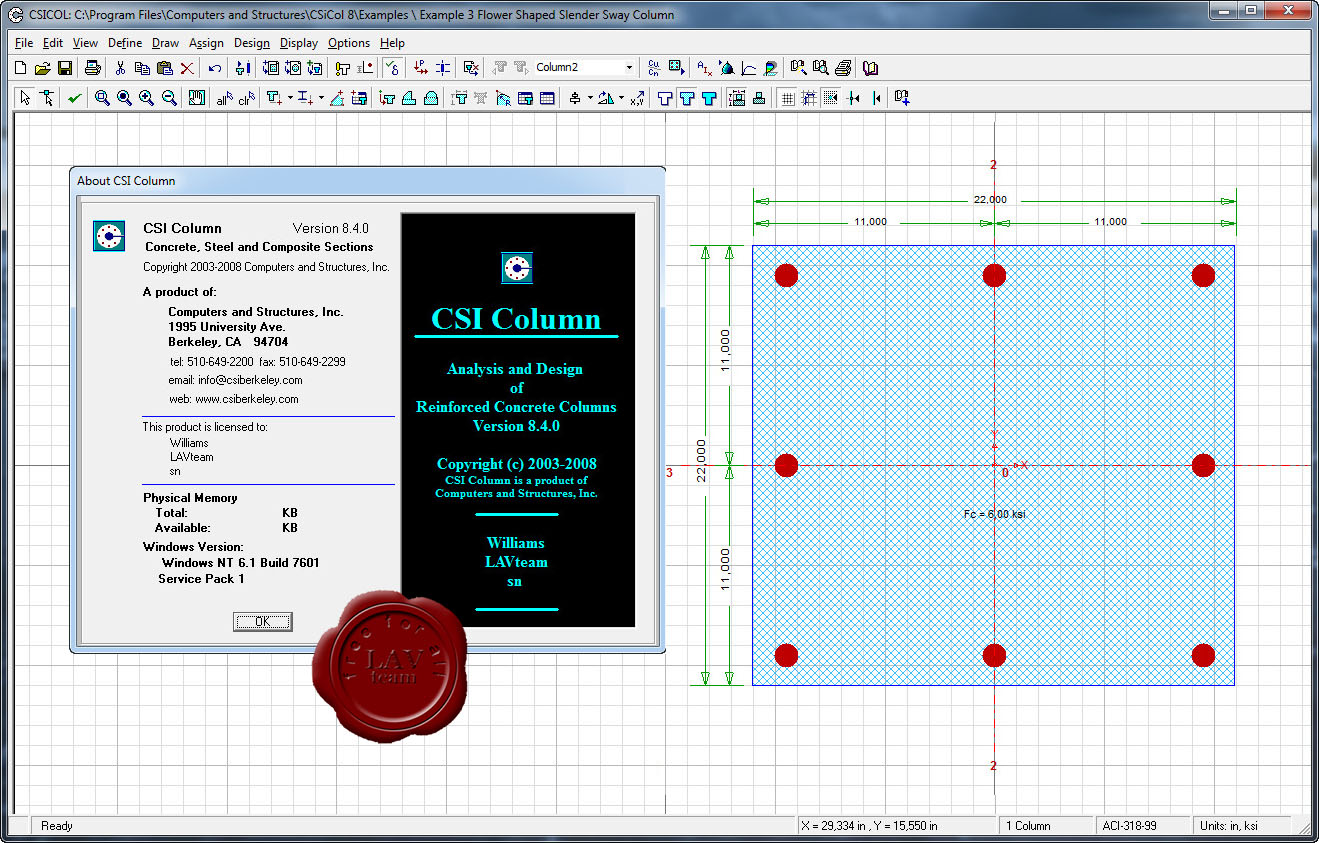Click the x,y coordinates tool icon
This screenshot has height=843, width=1319.
tap(637, 98)
